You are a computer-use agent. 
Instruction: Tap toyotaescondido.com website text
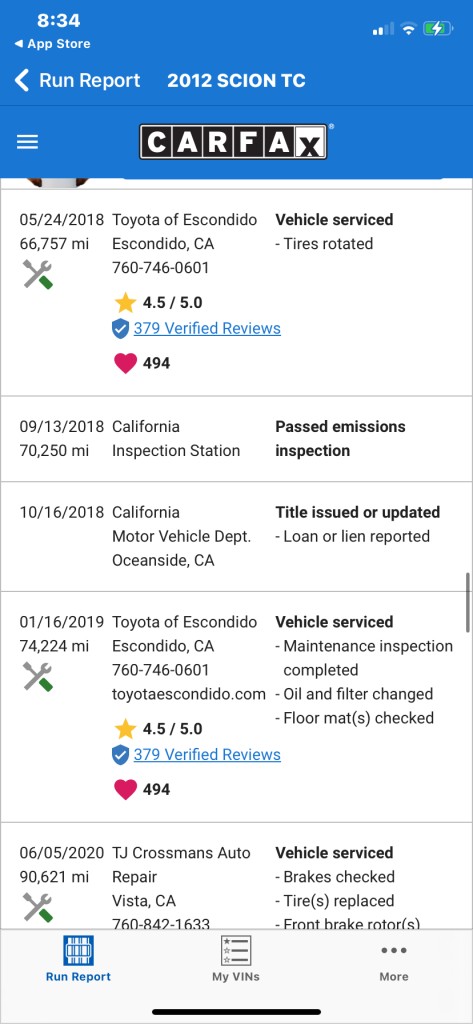[189, 694]
